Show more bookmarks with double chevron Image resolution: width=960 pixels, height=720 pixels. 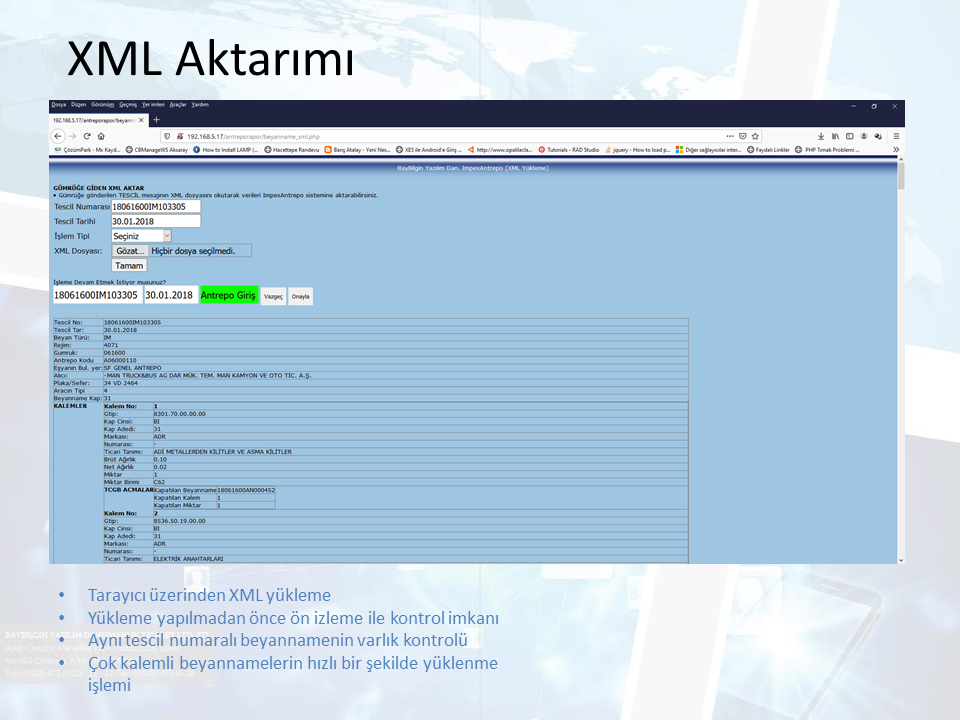[896, 149]
